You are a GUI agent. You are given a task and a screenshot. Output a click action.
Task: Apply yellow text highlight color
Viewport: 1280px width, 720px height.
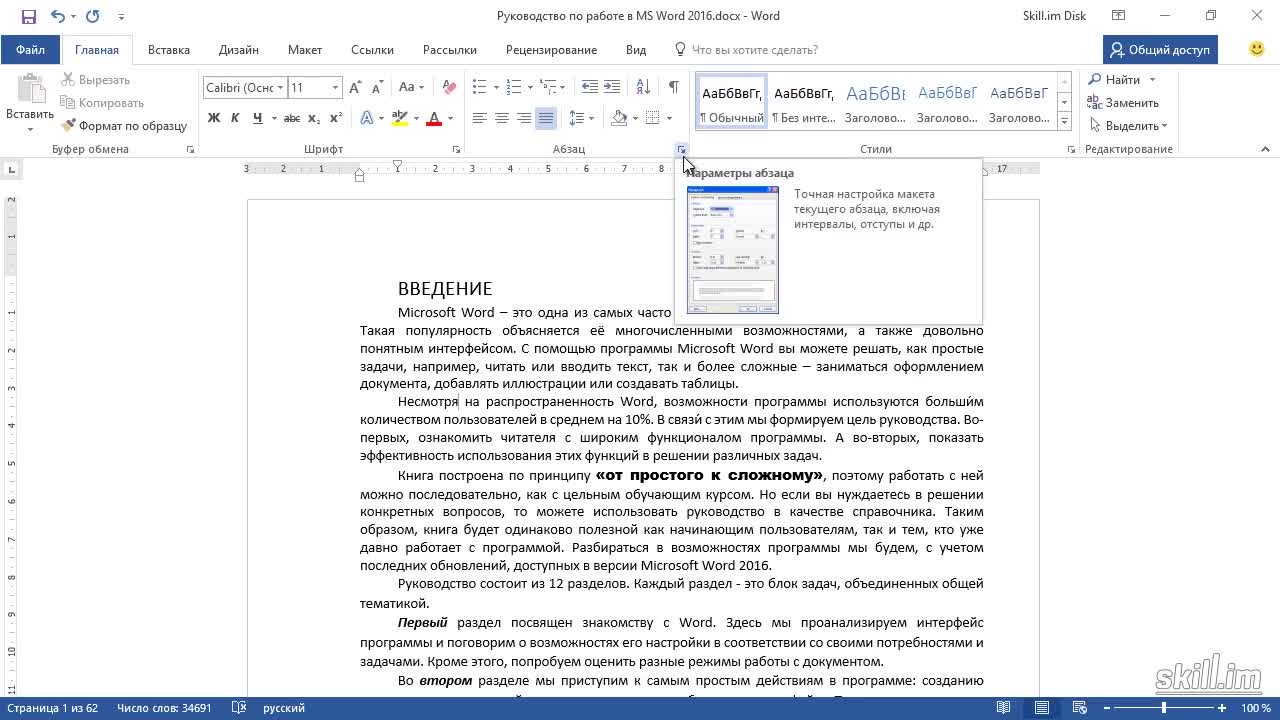click(400, 118)
